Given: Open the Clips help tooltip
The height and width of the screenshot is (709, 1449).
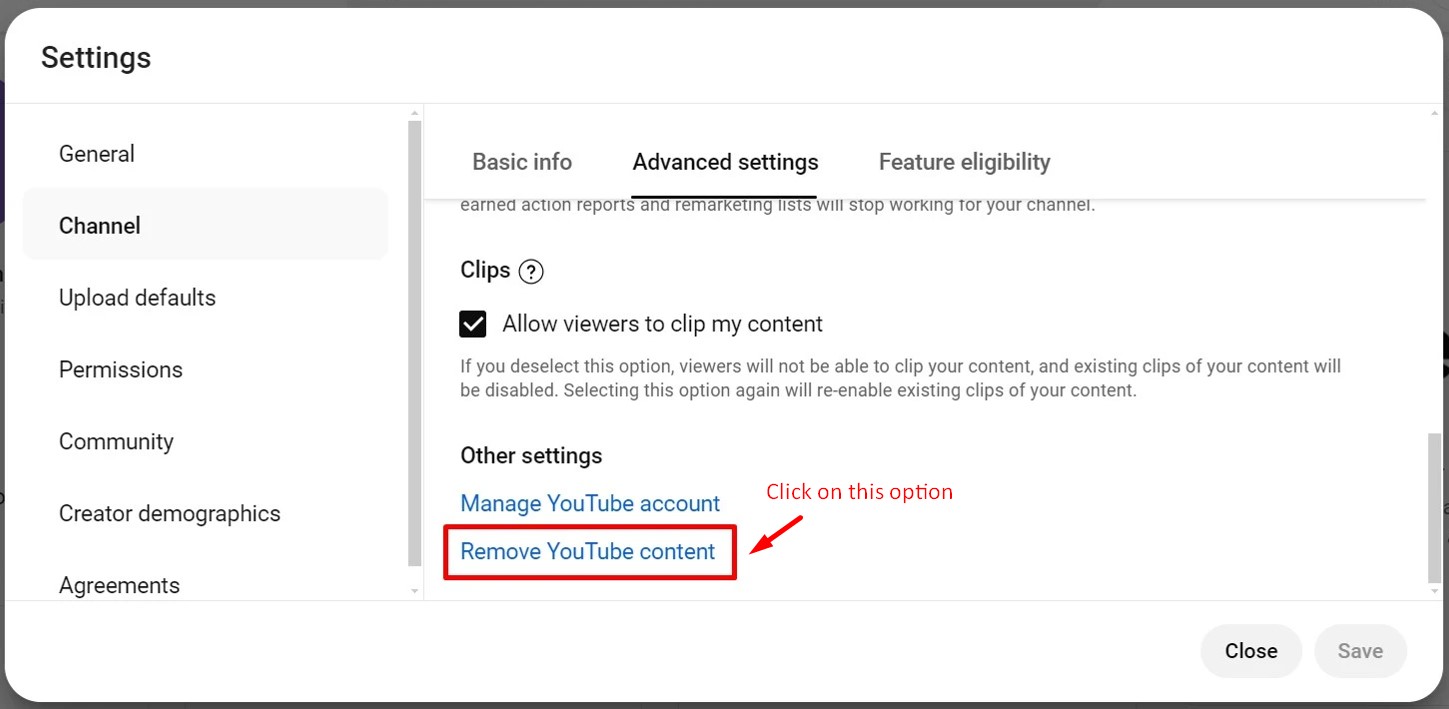Looking at the screenshot, I should point(531,271).
